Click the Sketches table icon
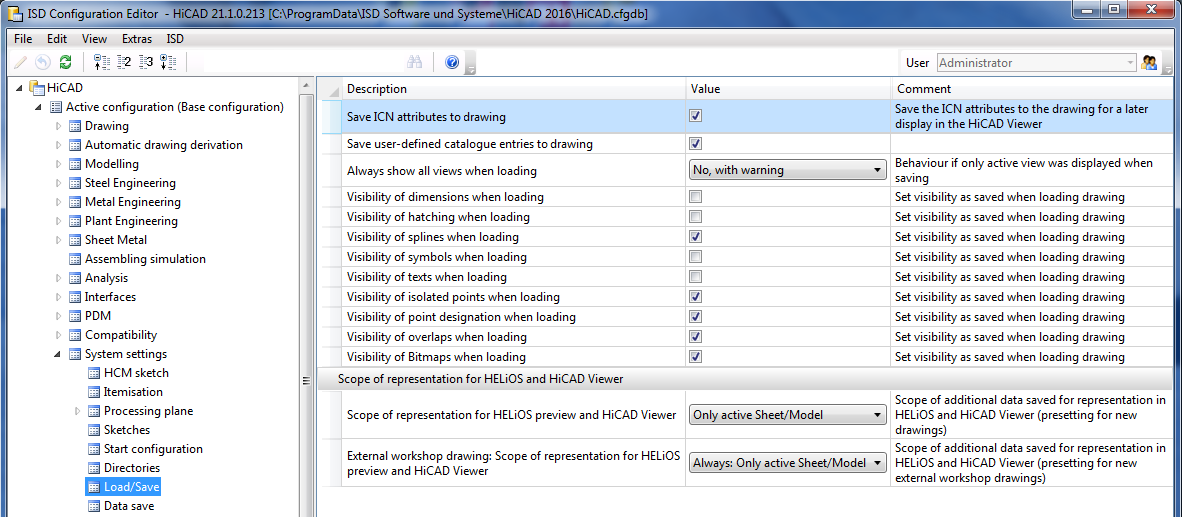This screenshot has width=1182, height=517. point(94,430)
